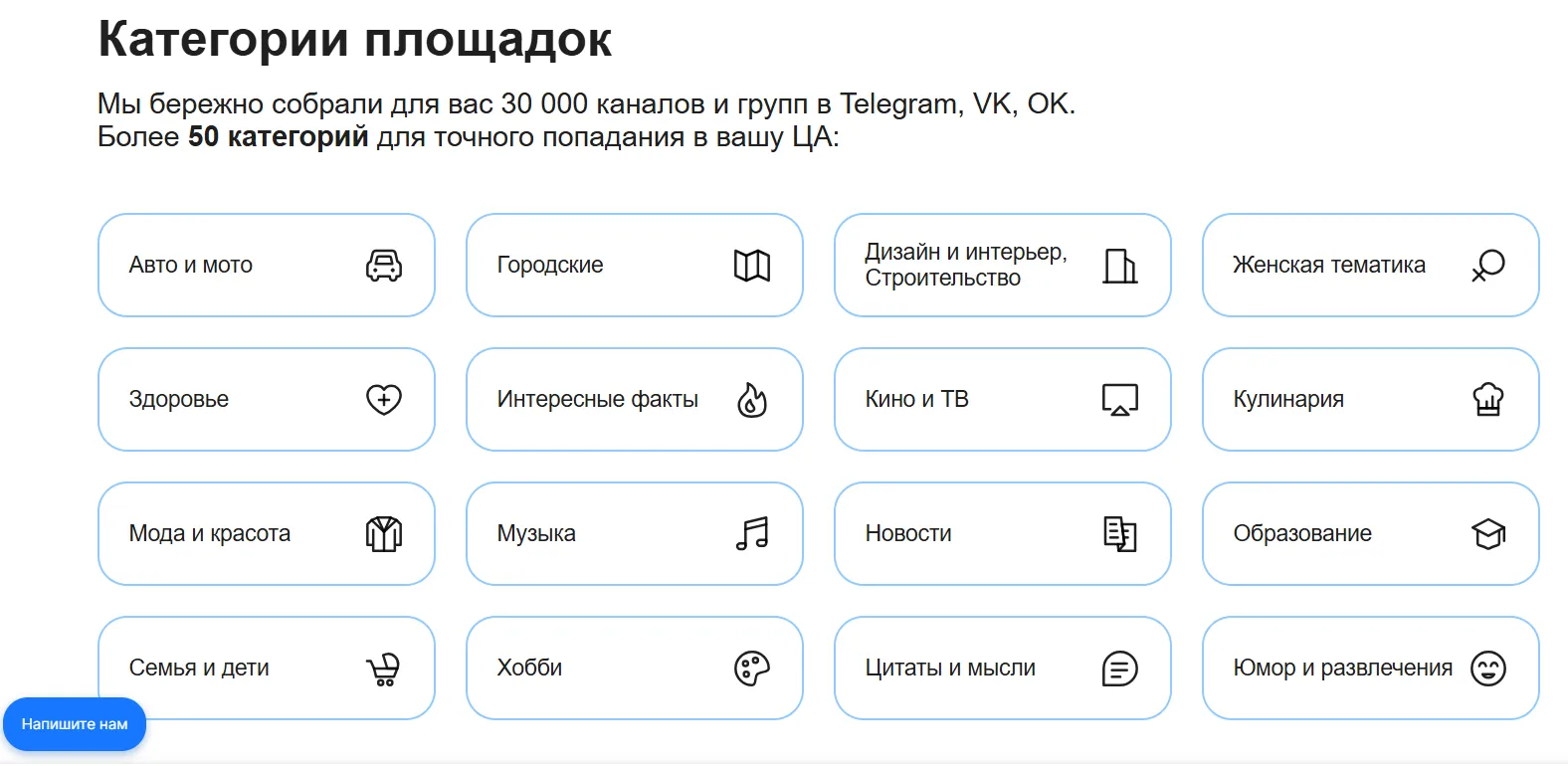
Task: Click the map icon in Городские card
Action: coord(752,266)
